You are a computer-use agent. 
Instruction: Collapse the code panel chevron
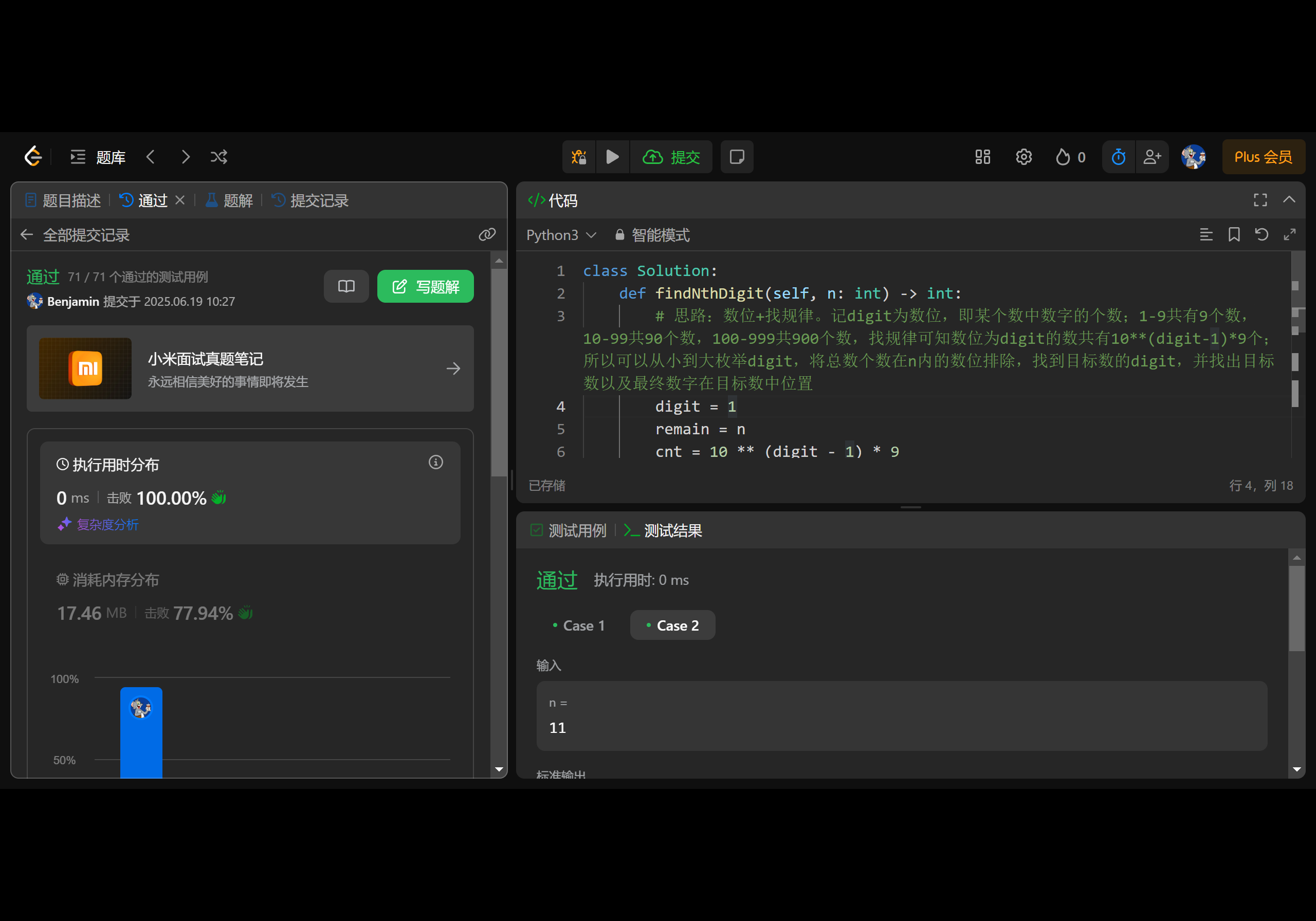(1288, 200)
